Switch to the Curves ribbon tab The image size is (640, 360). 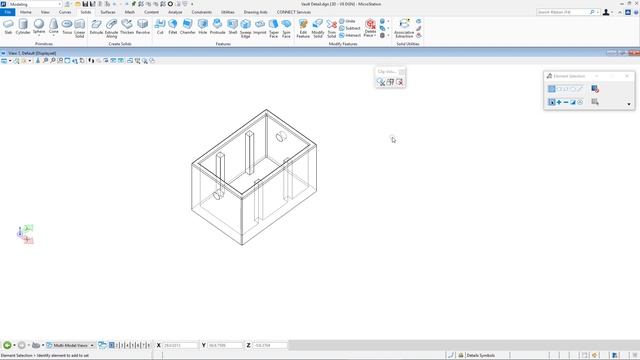point(65,12)
